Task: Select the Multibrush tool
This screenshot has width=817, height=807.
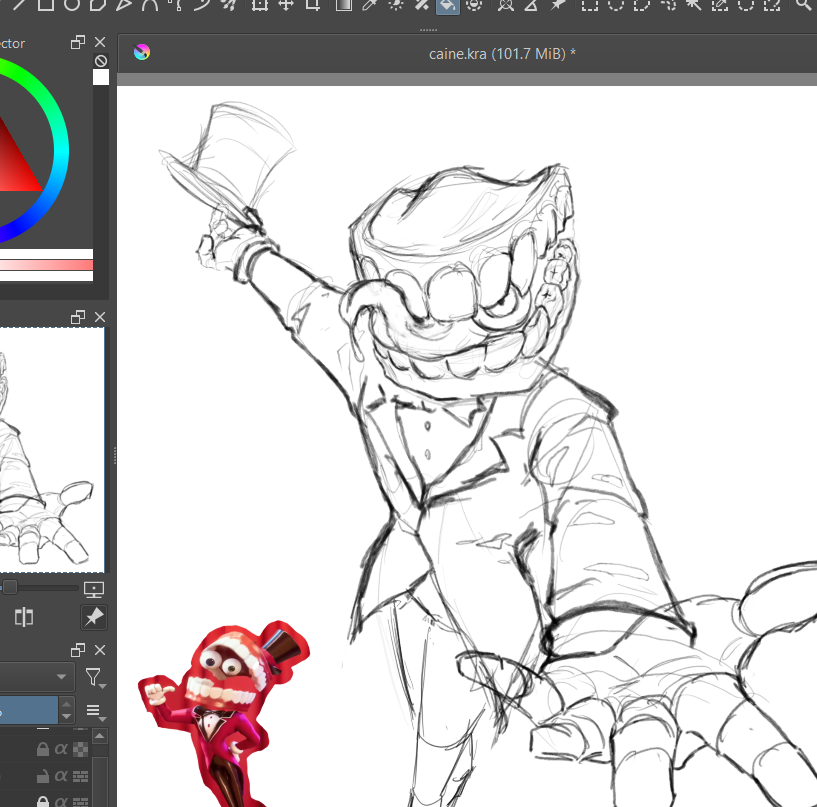Action: pos(228,4)
